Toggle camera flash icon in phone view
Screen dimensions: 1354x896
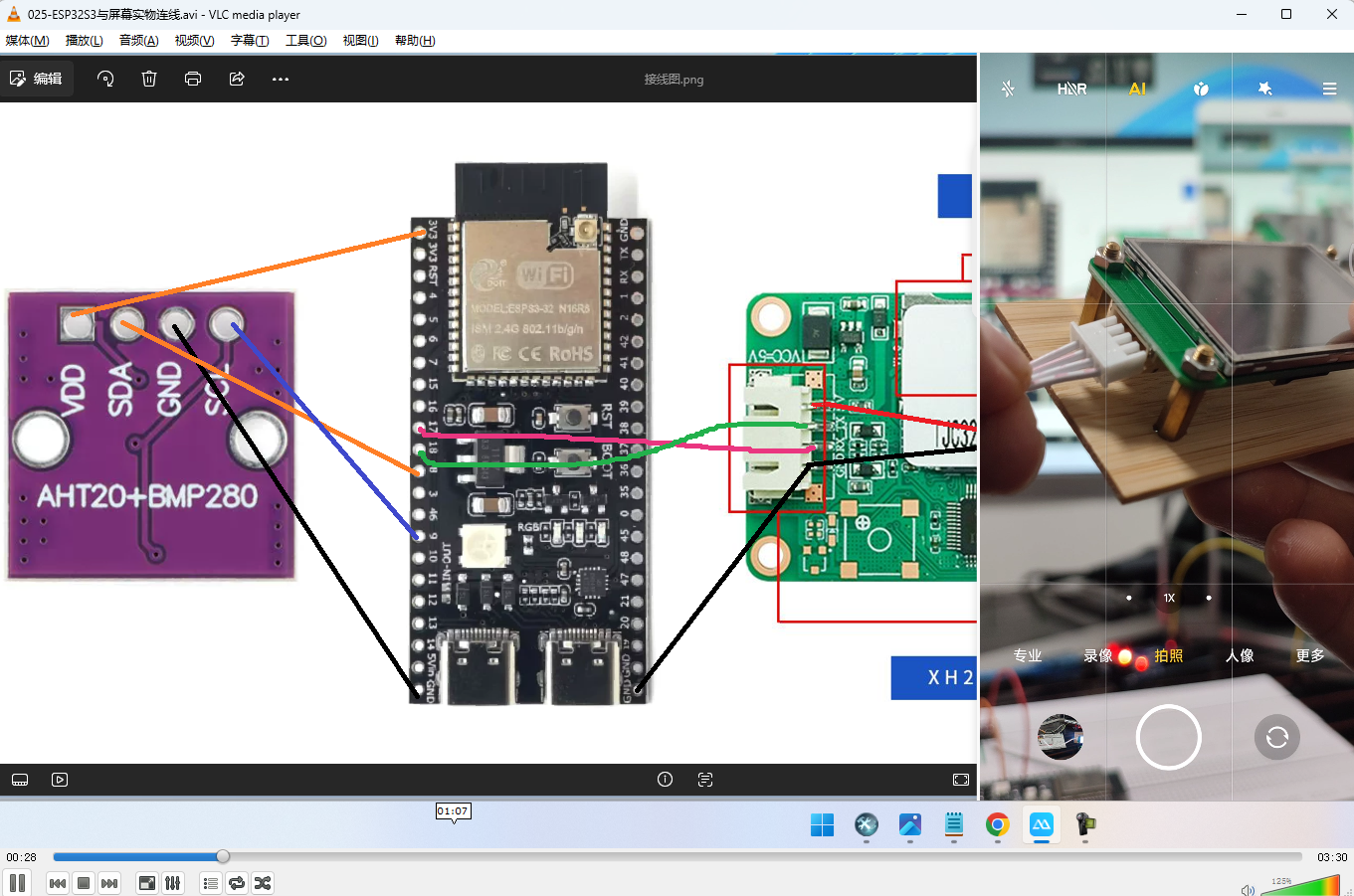tap(1008, 89)
